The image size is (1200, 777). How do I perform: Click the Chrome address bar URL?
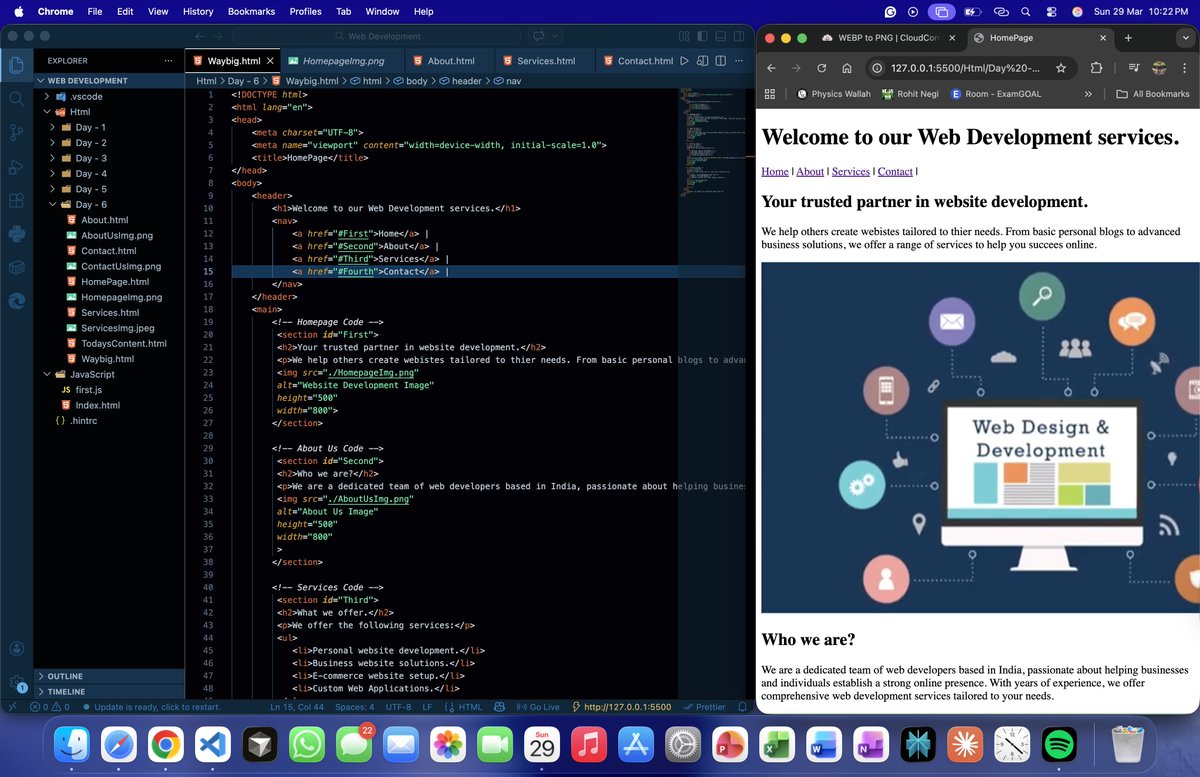tap(964, 68)
